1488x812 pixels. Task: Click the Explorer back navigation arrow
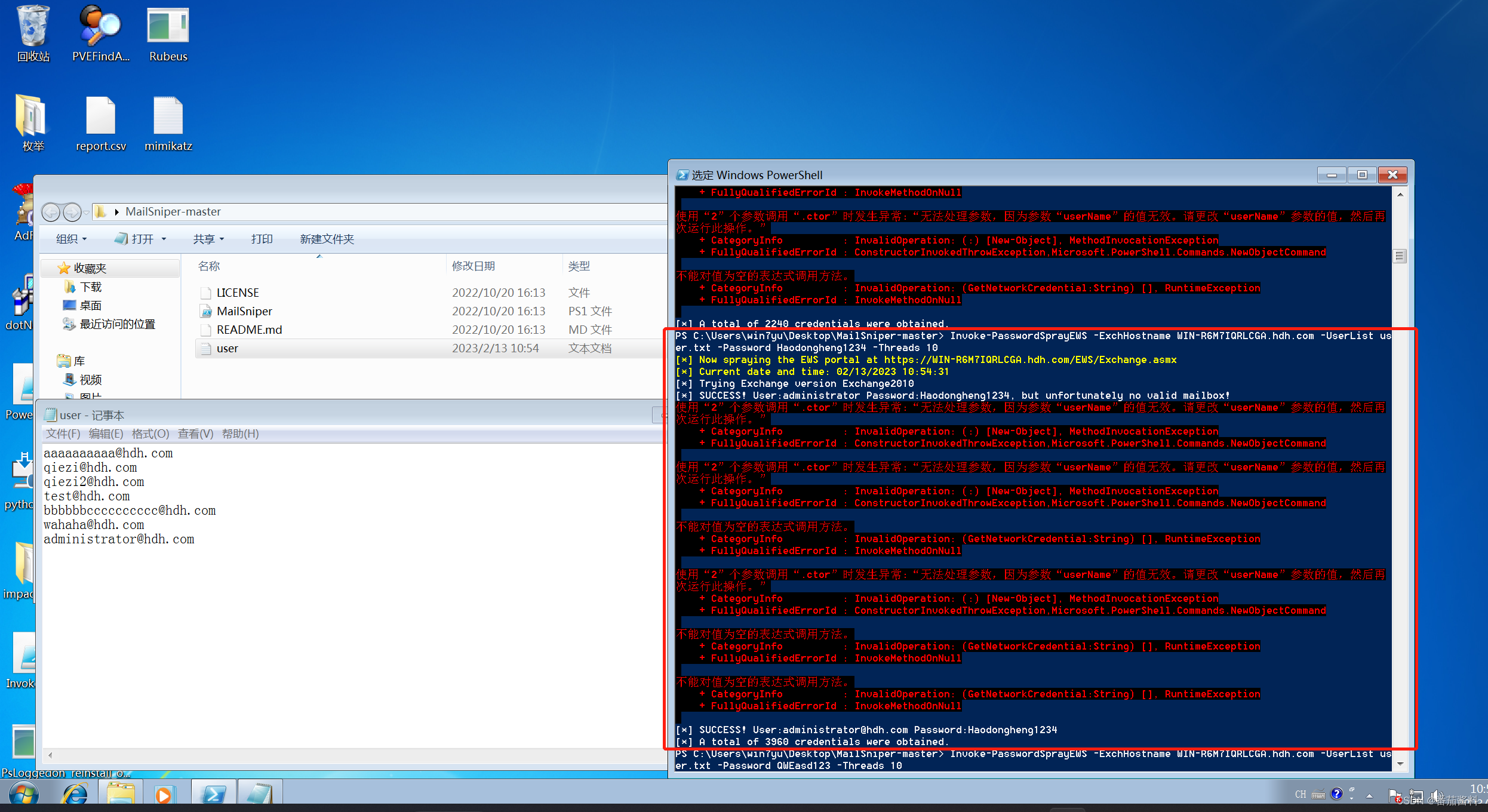pos(51,212)
